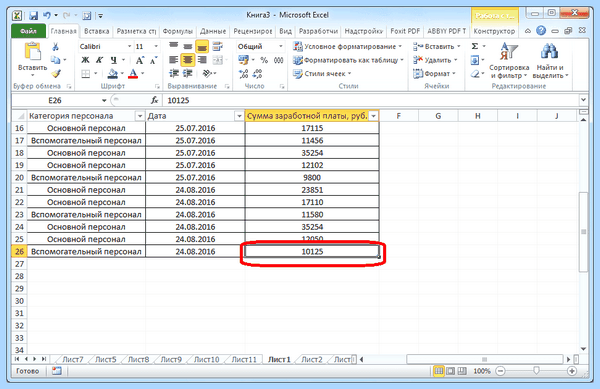Toggle bottom vertical alignment
The height and width of the screenshot is (389, 600).
coord(202,47)
